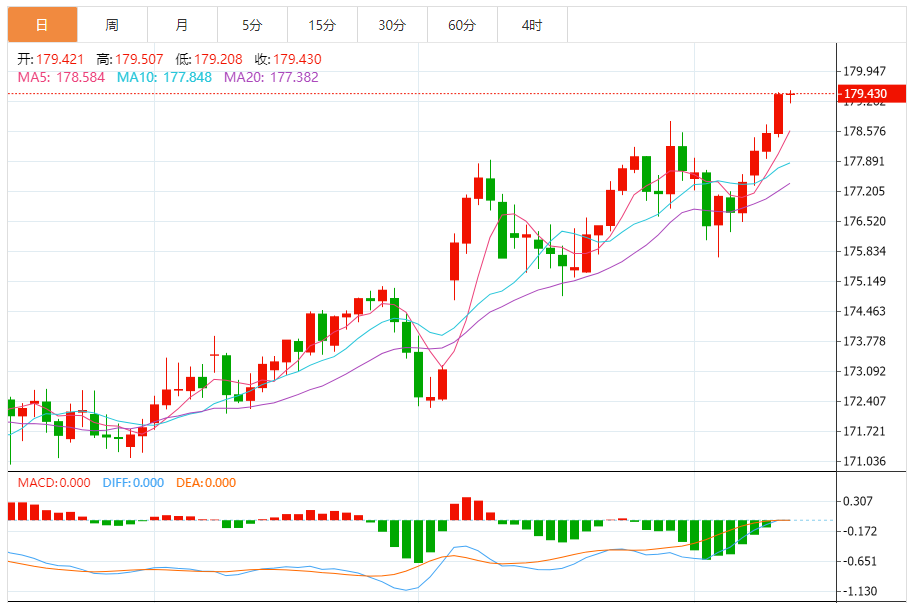Click the 176.520 price axis label
The height and width of the screenshot is (603, 913).
click(x=865, y=222)
